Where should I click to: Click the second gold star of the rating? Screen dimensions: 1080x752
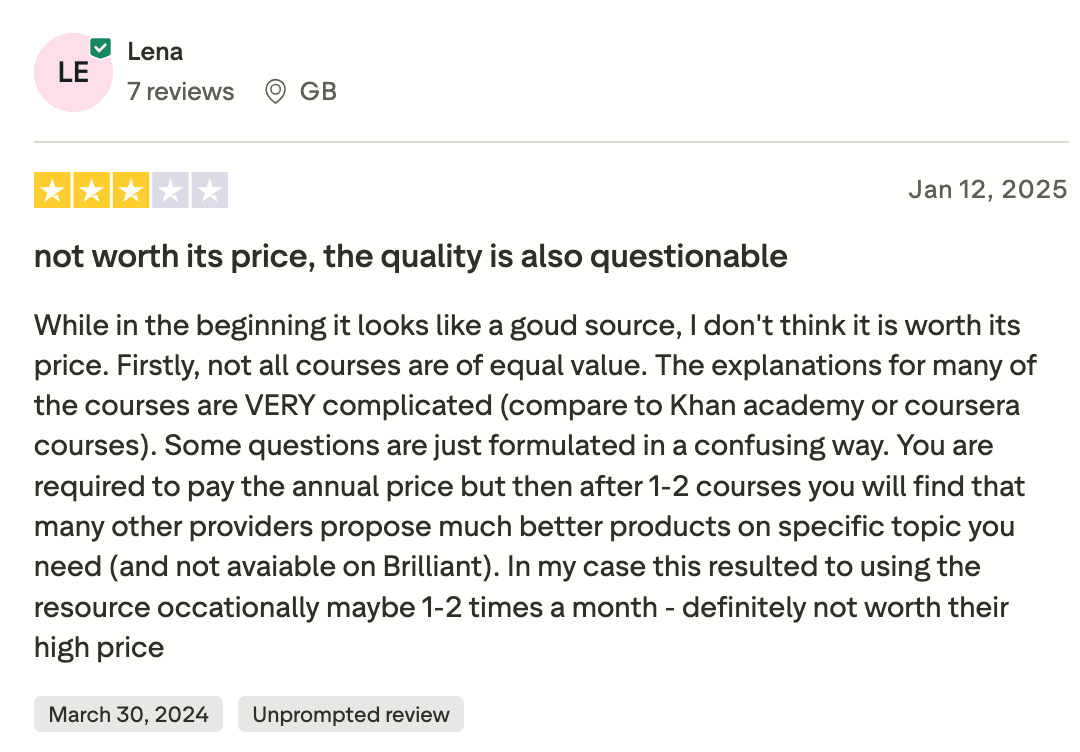[x=91, y=189]
